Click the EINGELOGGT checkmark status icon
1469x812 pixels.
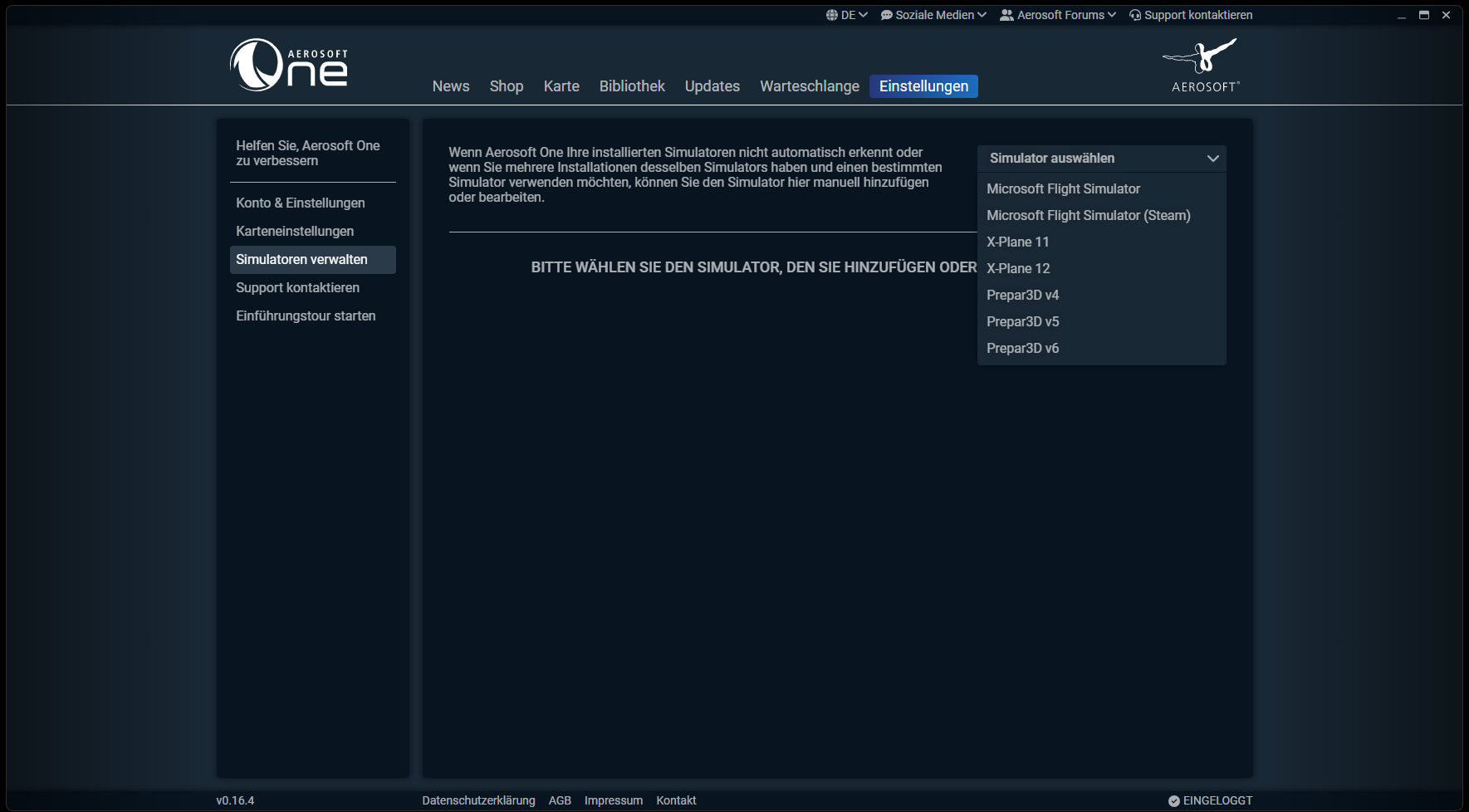point(1173,801)
